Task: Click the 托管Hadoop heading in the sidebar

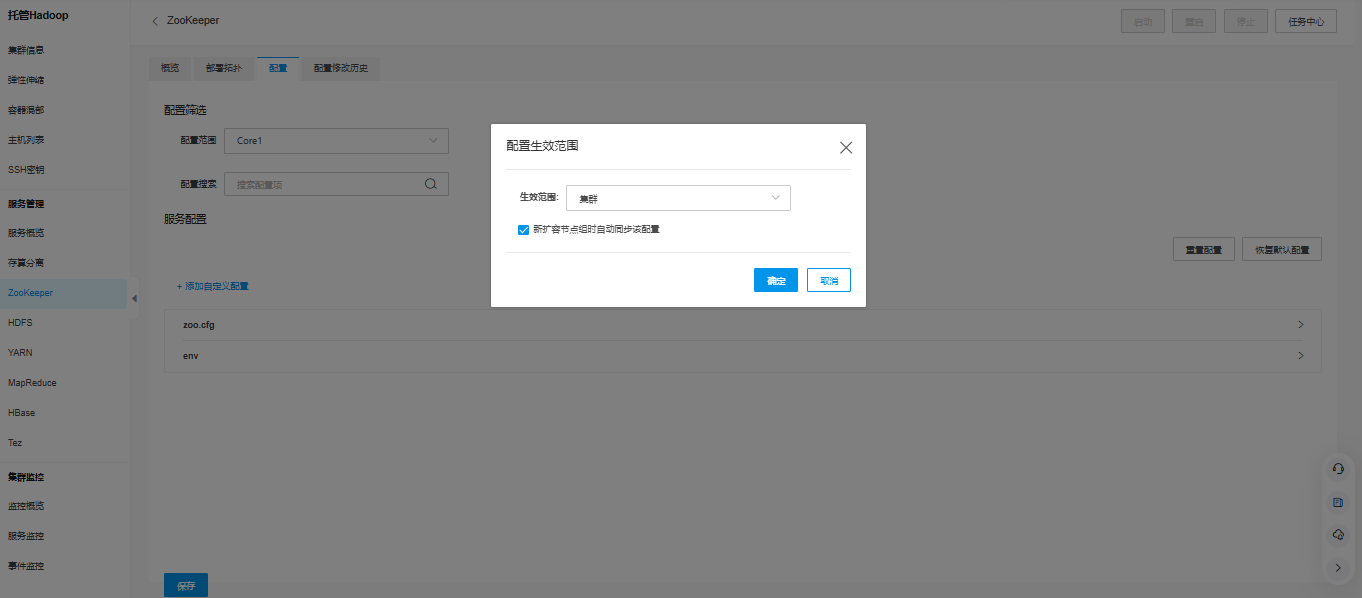Action: 38,14
